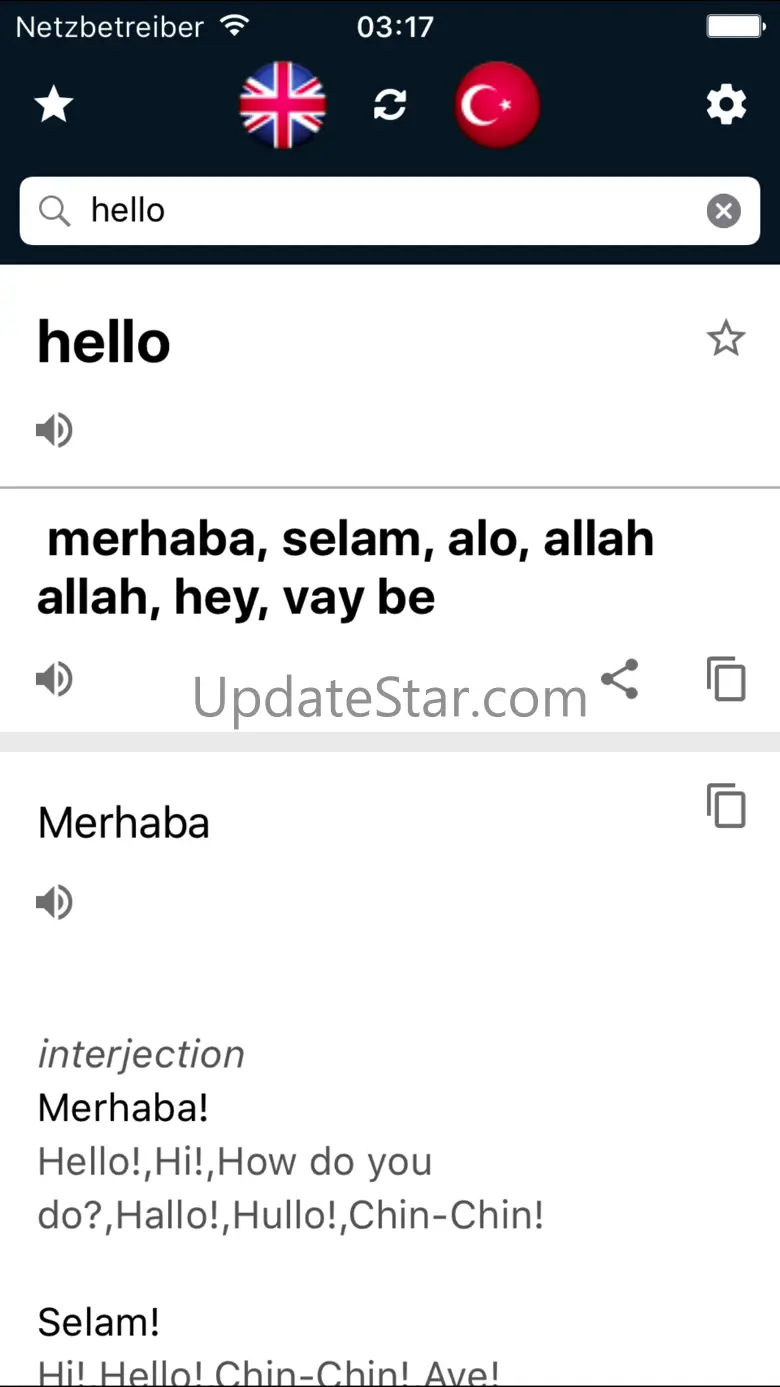The height and width of the screenshot is (1387, 780).
Task: Tap the translated word hello heading
Action: point(103,341)
